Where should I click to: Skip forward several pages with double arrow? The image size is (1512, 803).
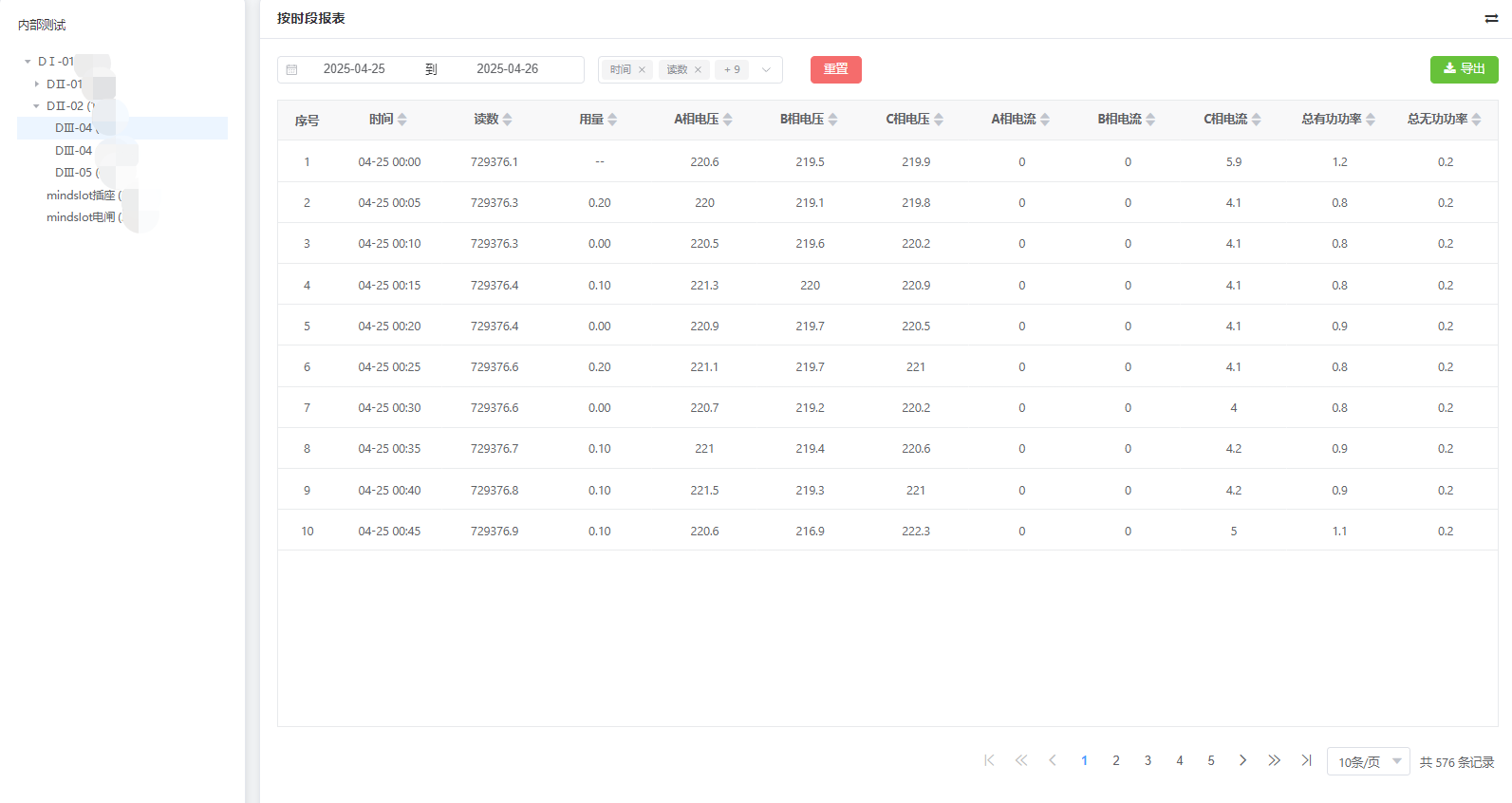(1274, 760)
